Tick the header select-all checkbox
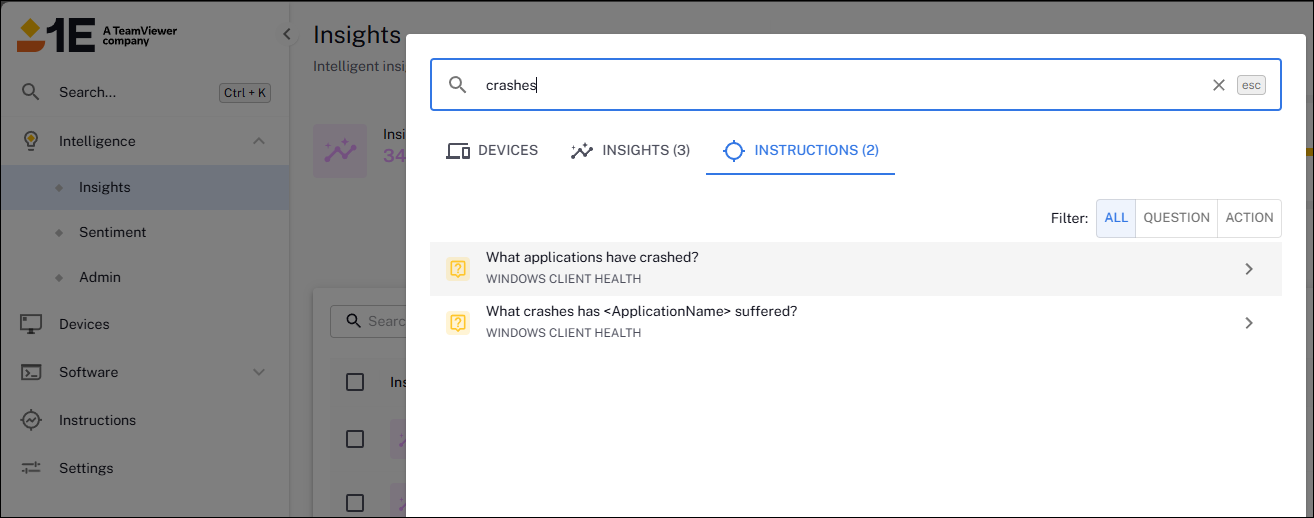 tap(355, 382)
